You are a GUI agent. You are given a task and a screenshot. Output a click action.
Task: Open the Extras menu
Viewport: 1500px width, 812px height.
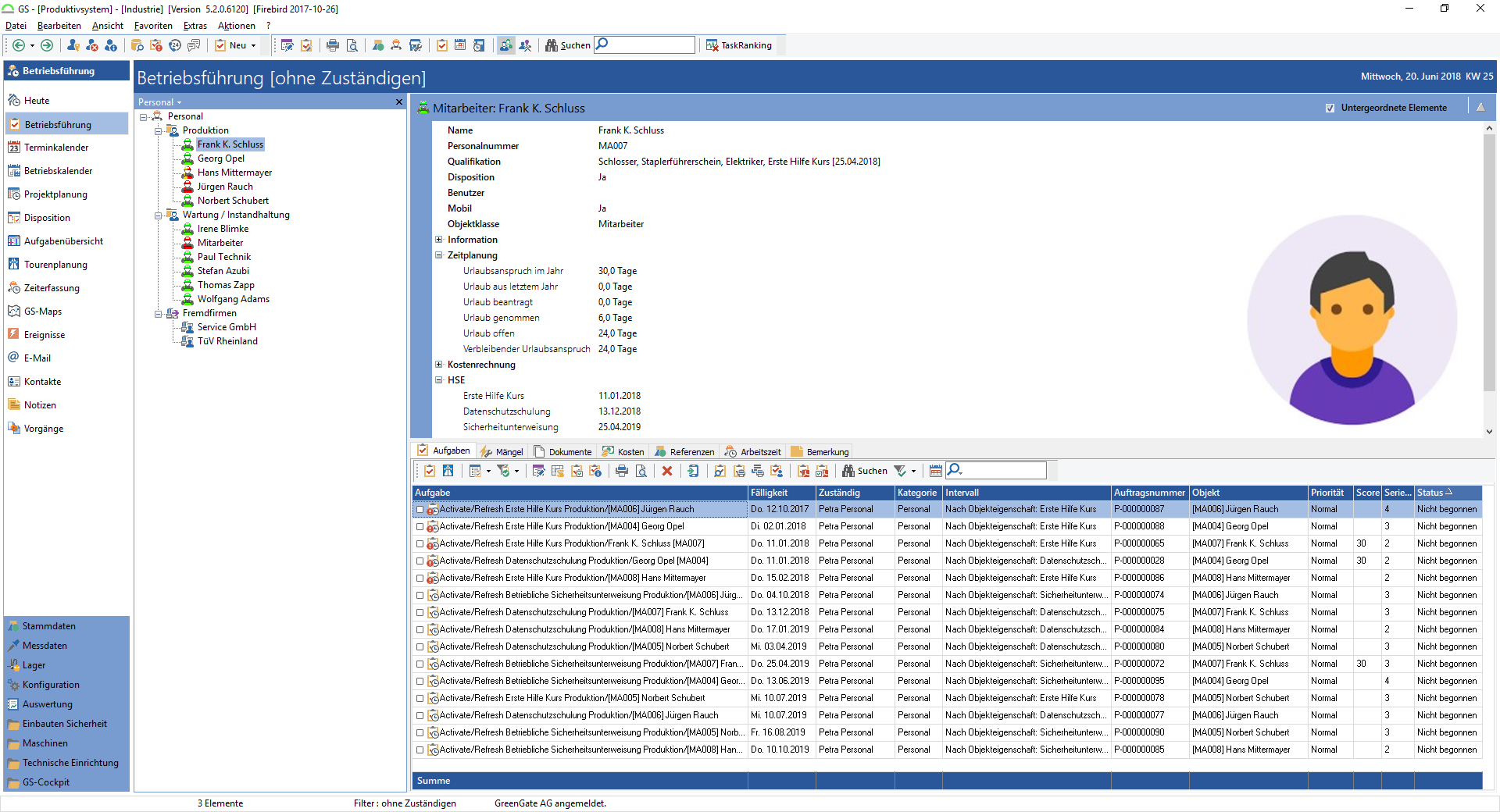[x=195, y=26]
